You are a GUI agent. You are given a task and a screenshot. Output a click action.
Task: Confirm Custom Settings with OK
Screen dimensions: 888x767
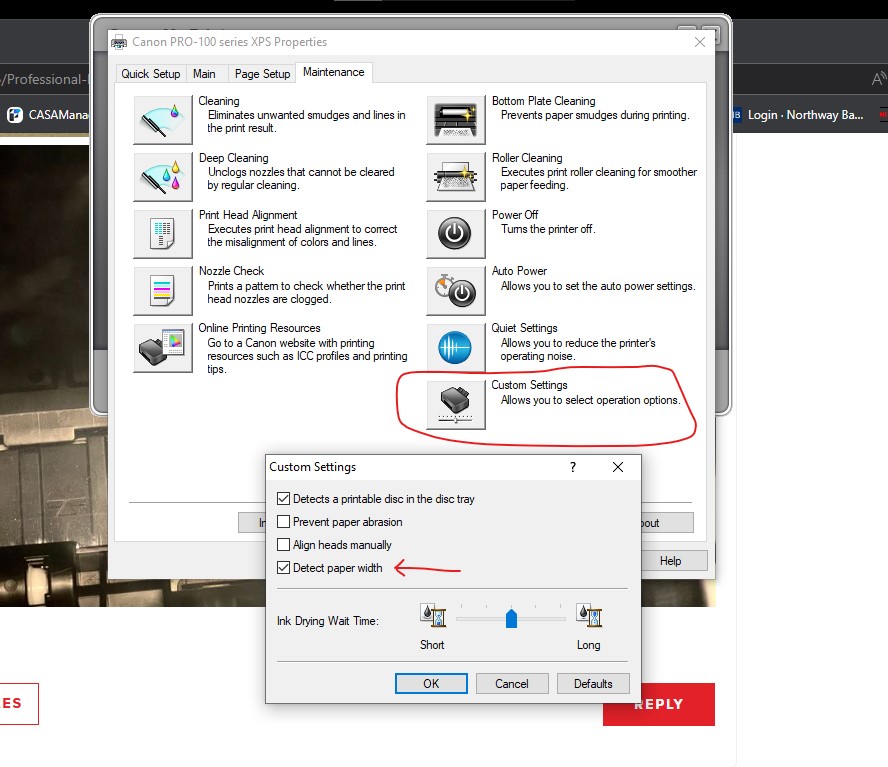click(431, 683)
